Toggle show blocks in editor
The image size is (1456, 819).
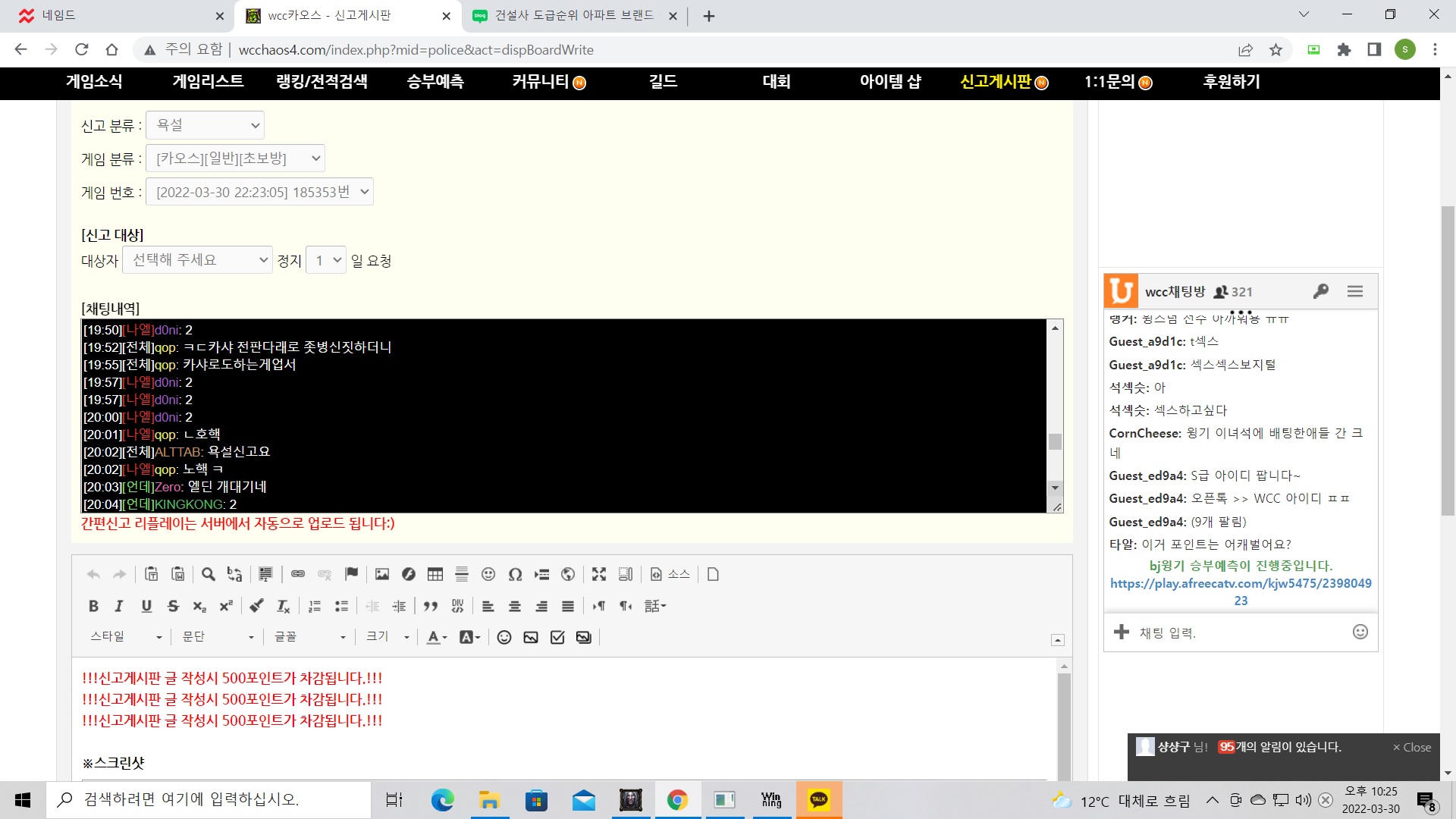click(626, 574)
